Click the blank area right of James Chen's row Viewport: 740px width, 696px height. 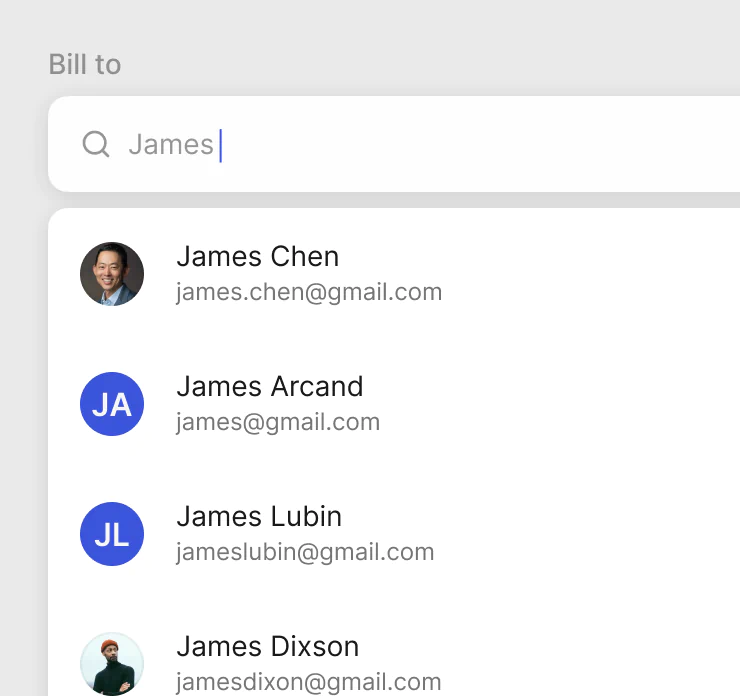tap(600, 274)
